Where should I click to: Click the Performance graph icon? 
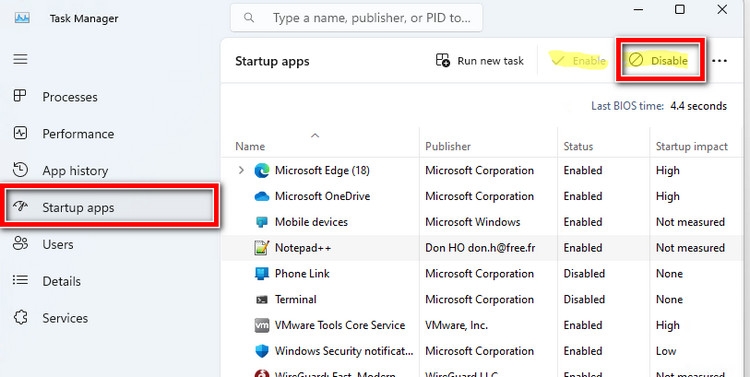coord(20,133)
